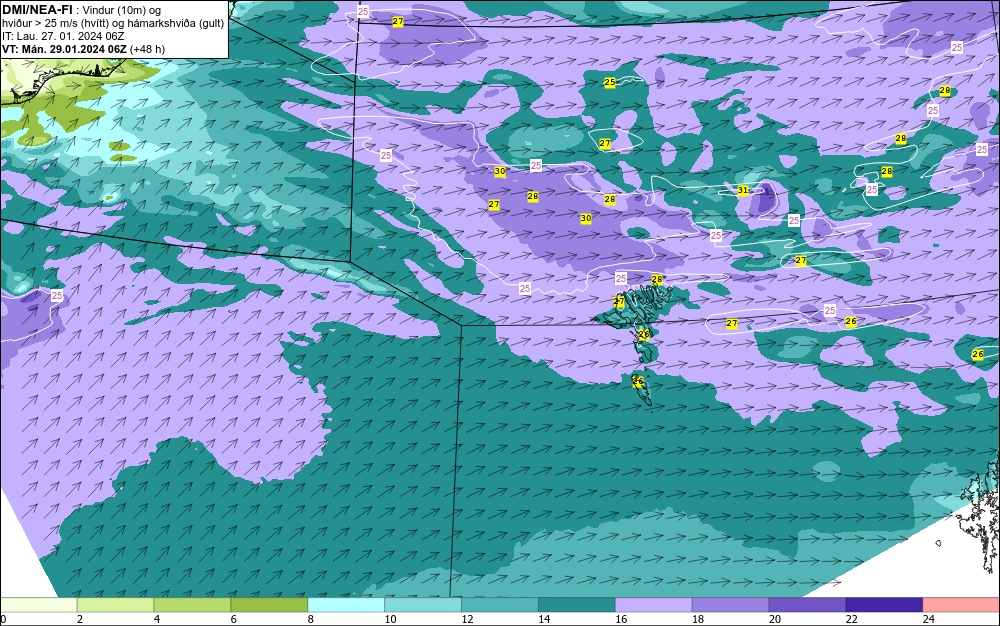This screenshot has width=1000, height=626.
Task: Click the legend scale number 4
Action: [157, 619]
